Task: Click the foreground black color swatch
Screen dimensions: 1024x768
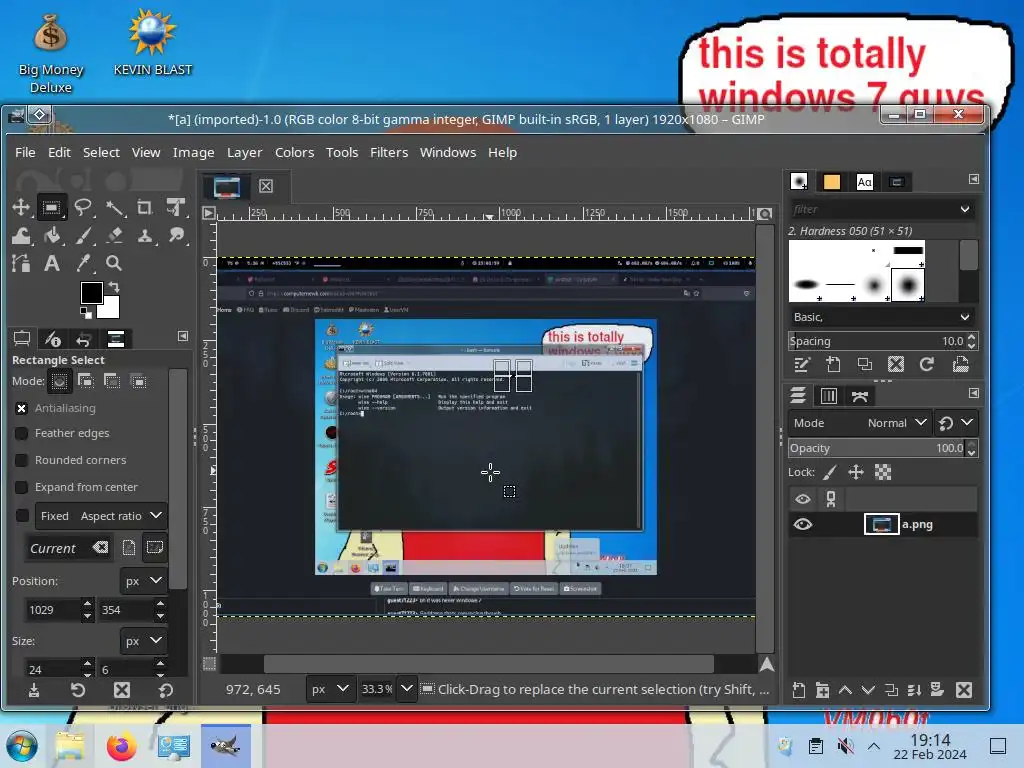Action: coord(90,291)
